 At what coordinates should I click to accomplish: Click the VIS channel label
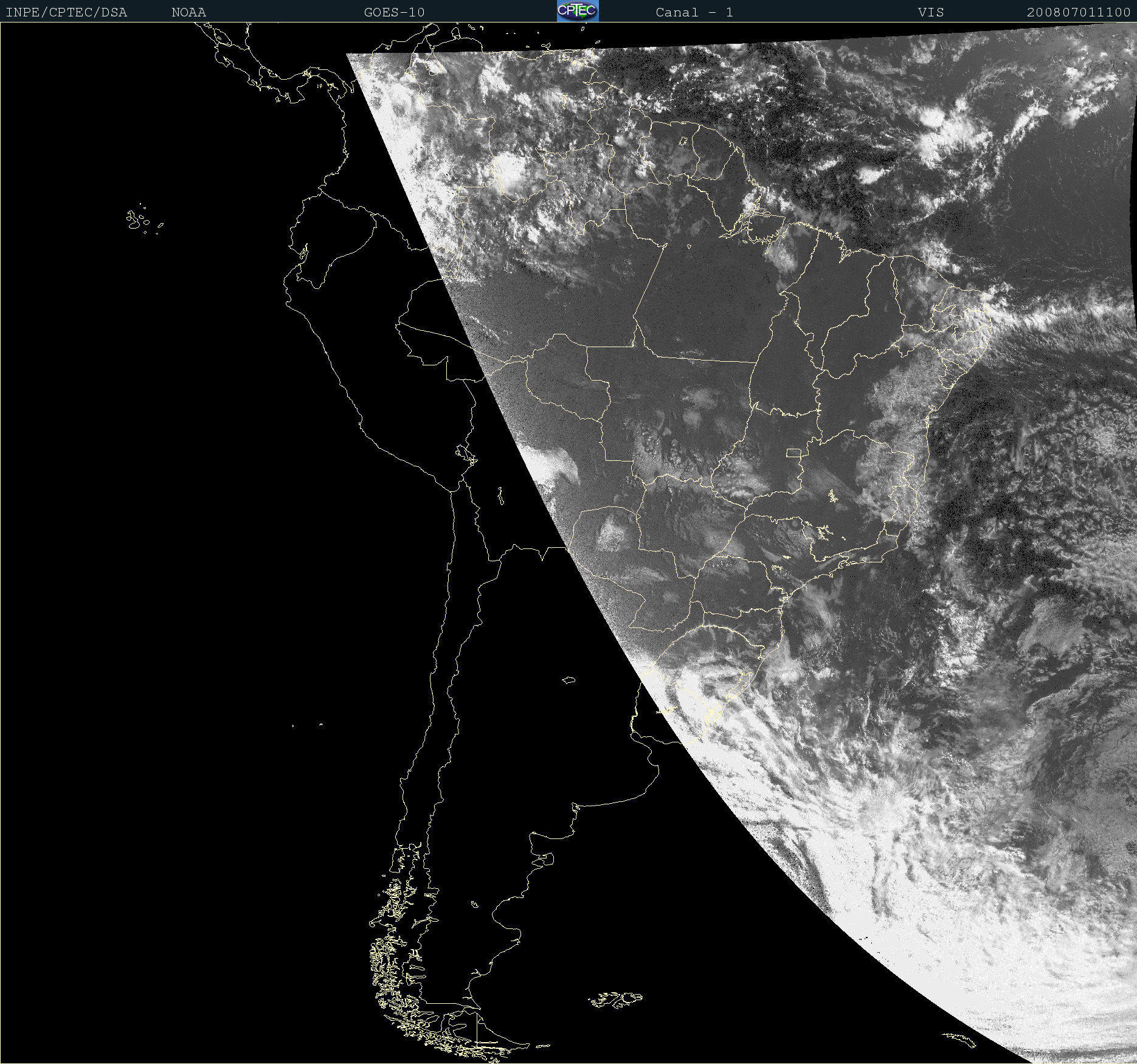[x=931, y=12]
